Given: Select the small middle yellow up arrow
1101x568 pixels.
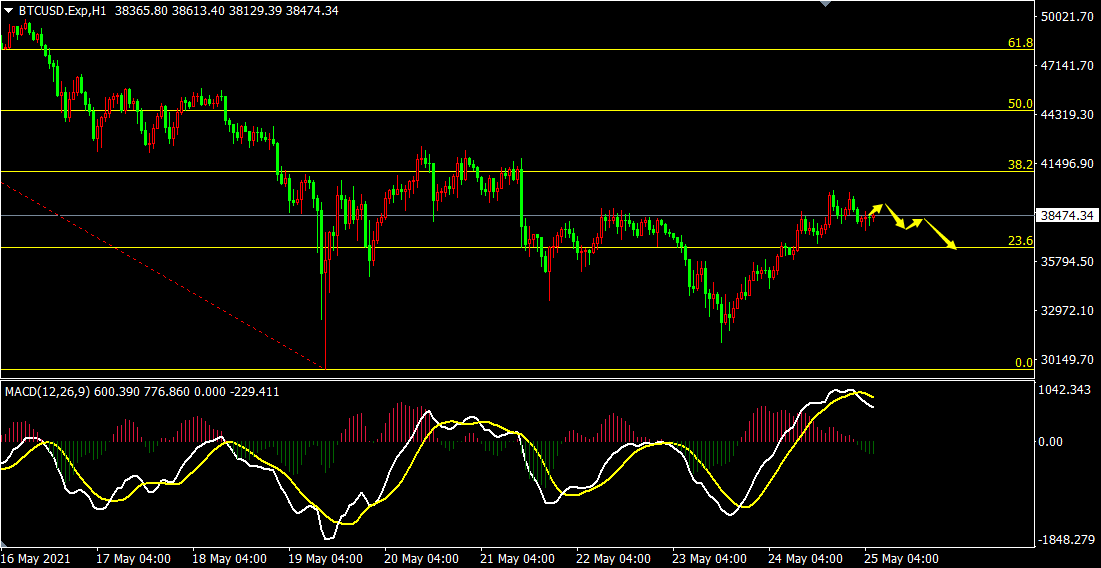Looking at the screenshot, I should click(x=913, y=222).
